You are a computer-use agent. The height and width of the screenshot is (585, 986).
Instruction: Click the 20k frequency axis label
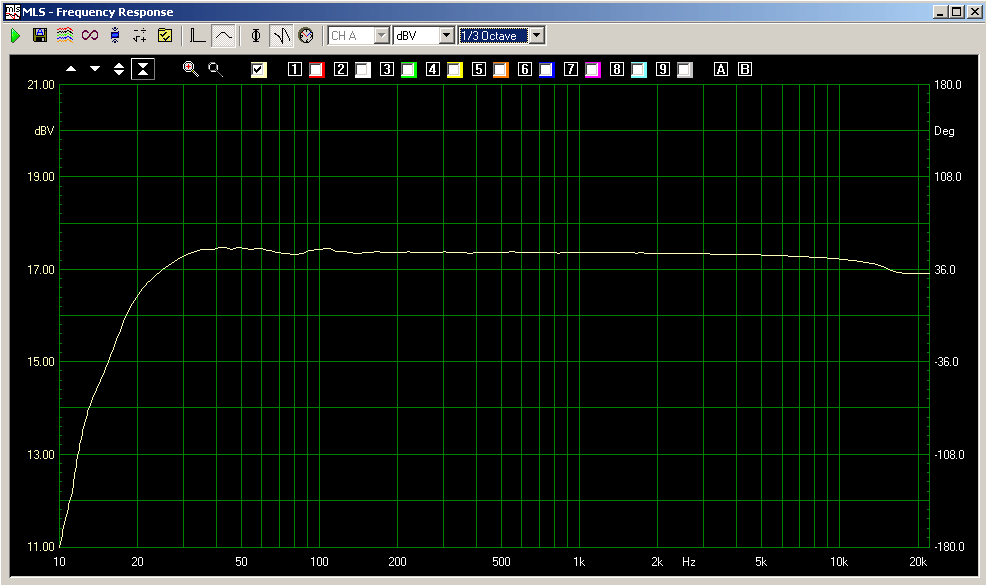918,562
